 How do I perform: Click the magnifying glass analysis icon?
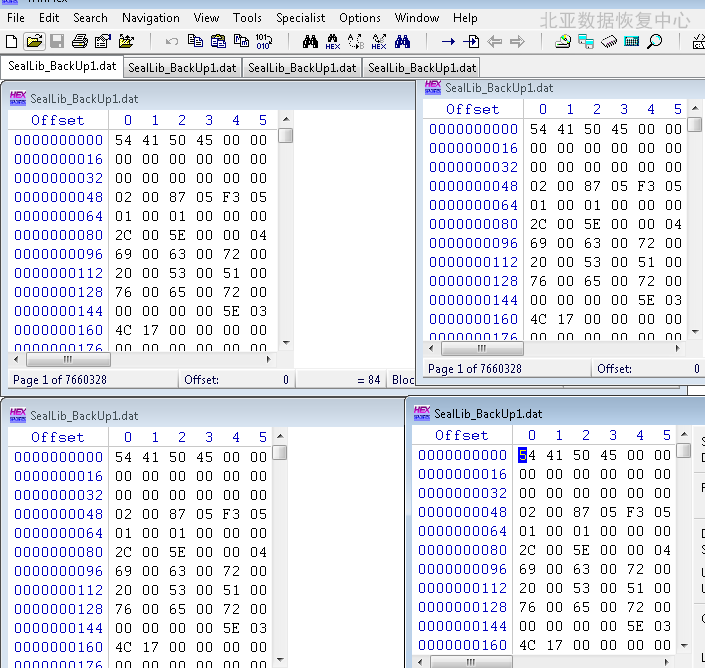[655, 42]
